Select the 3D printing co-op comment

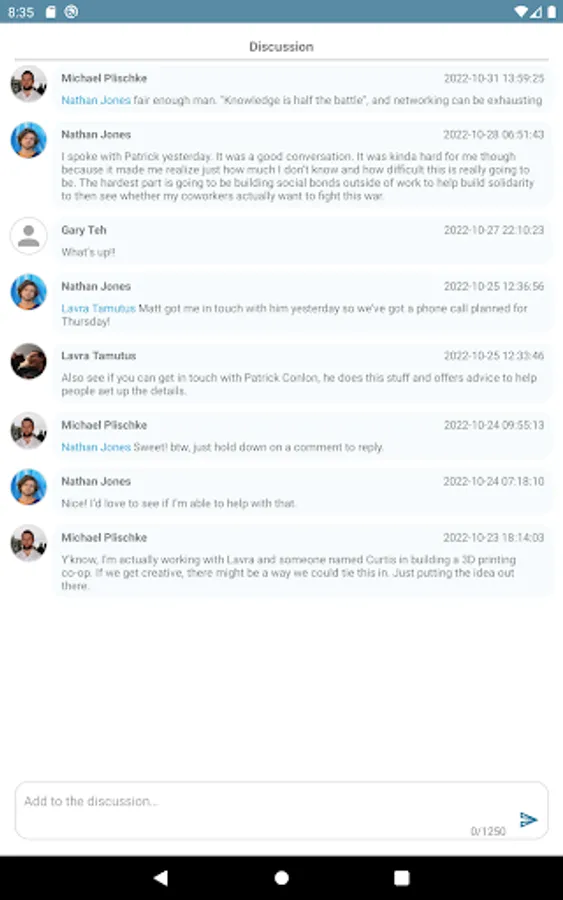[303, 561]
